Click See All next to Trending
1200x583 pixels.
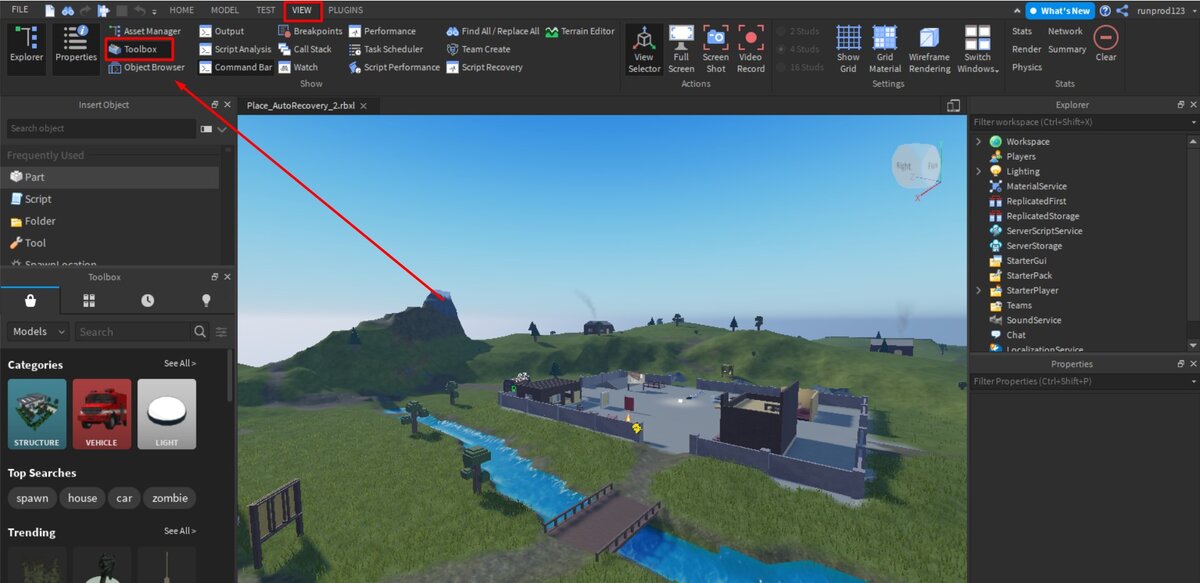[x=180, y=531]
